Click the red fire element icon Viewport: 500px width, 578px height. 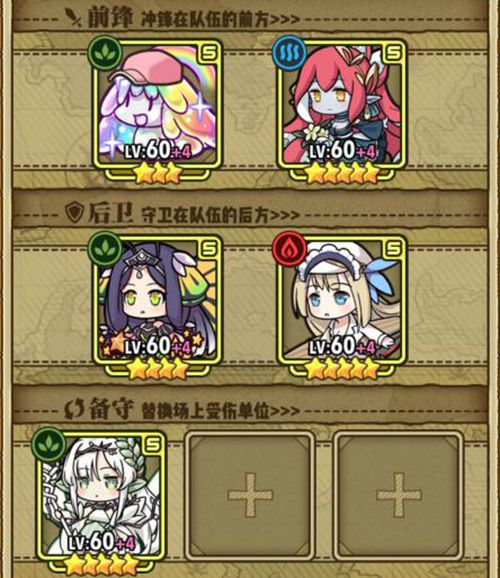point(289,249)
